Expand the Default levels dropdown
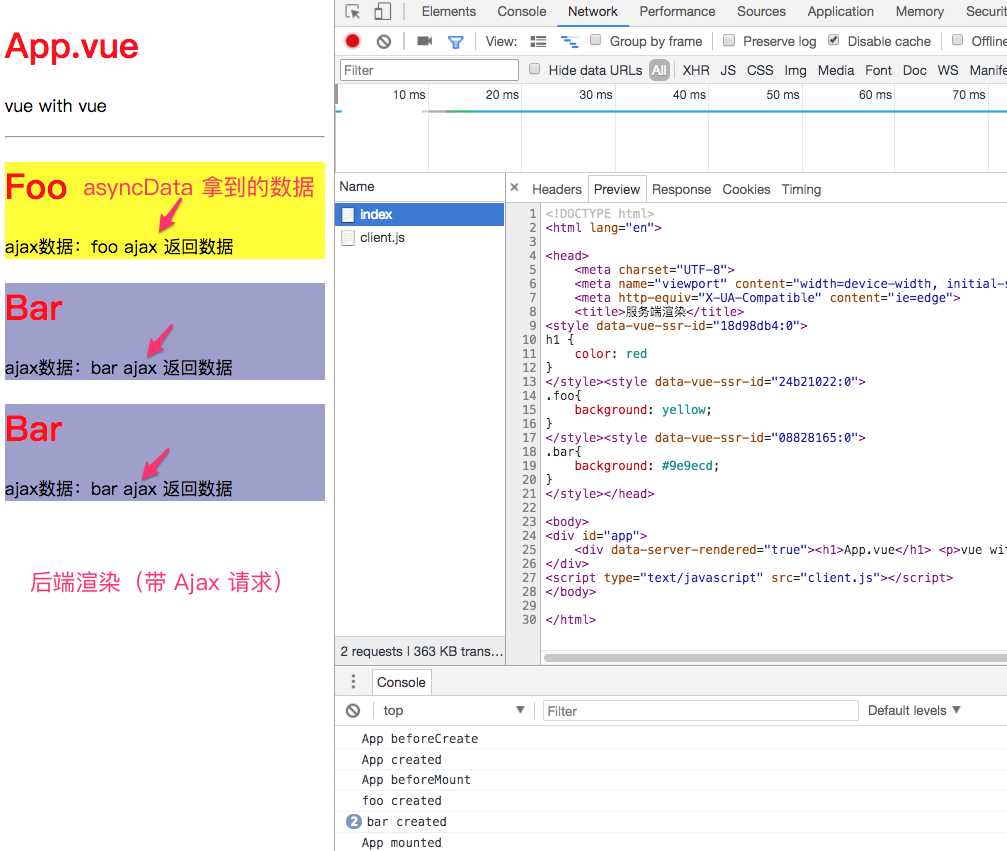Screen dimensions: 1007x851 click(x=914, y=710)
